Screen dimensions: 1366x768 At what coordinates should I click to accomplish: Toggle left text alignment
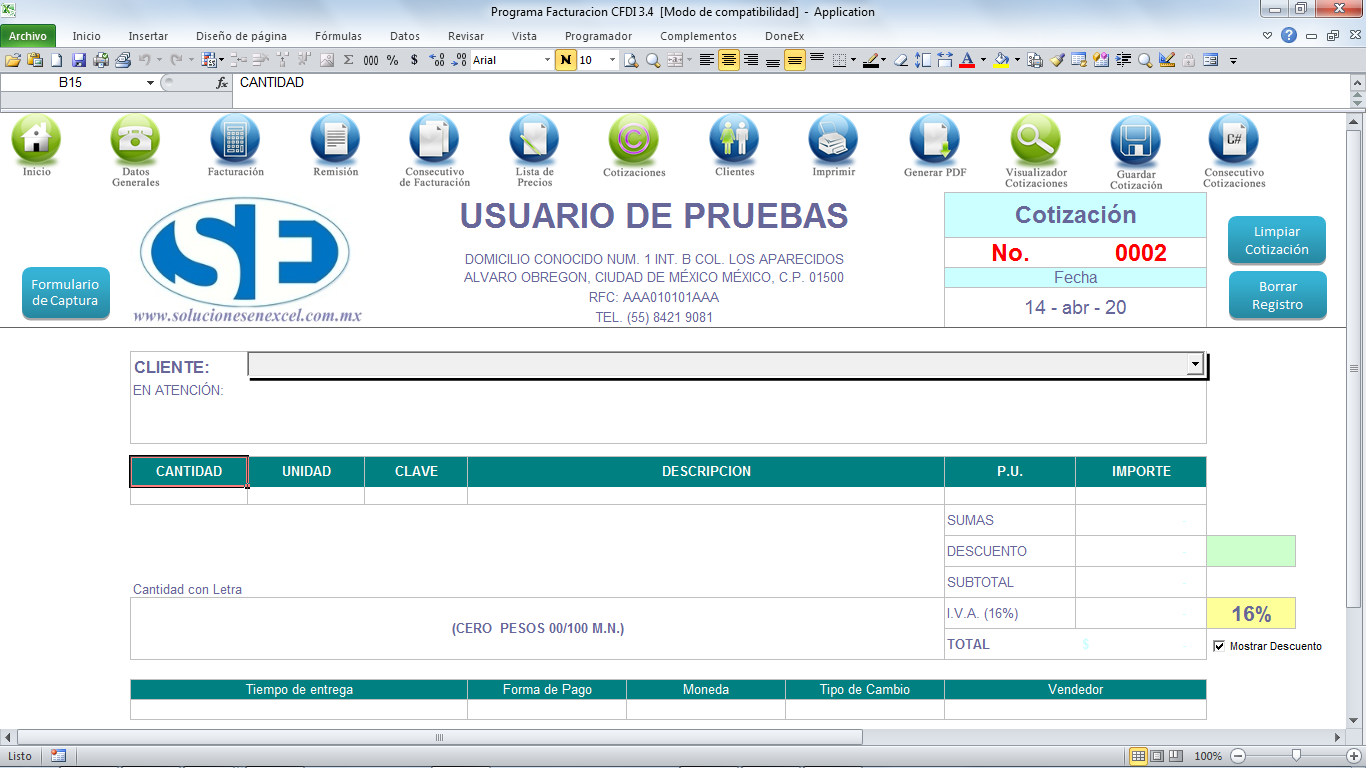707,60
